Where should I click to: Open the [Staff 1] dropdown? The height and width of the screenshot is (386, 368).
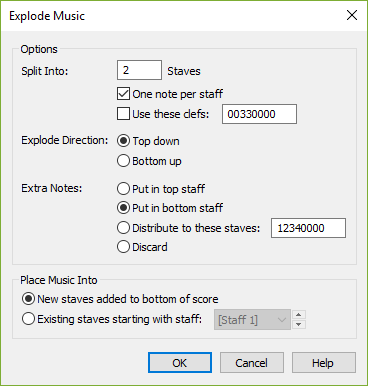pyautogui.click(x=252, y=320)
